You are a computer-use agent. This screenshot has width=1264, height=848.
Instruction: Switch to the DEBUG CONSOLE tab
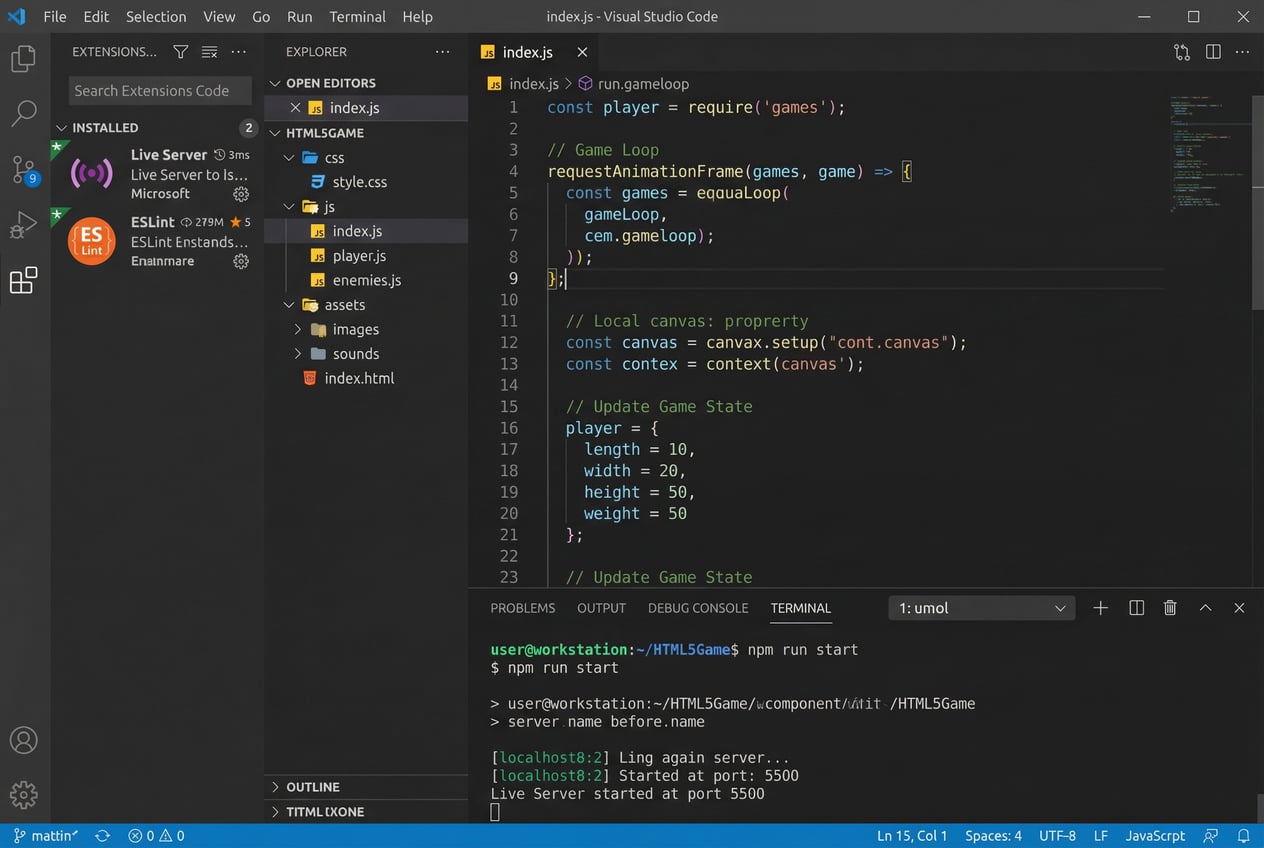coord(698,607)
